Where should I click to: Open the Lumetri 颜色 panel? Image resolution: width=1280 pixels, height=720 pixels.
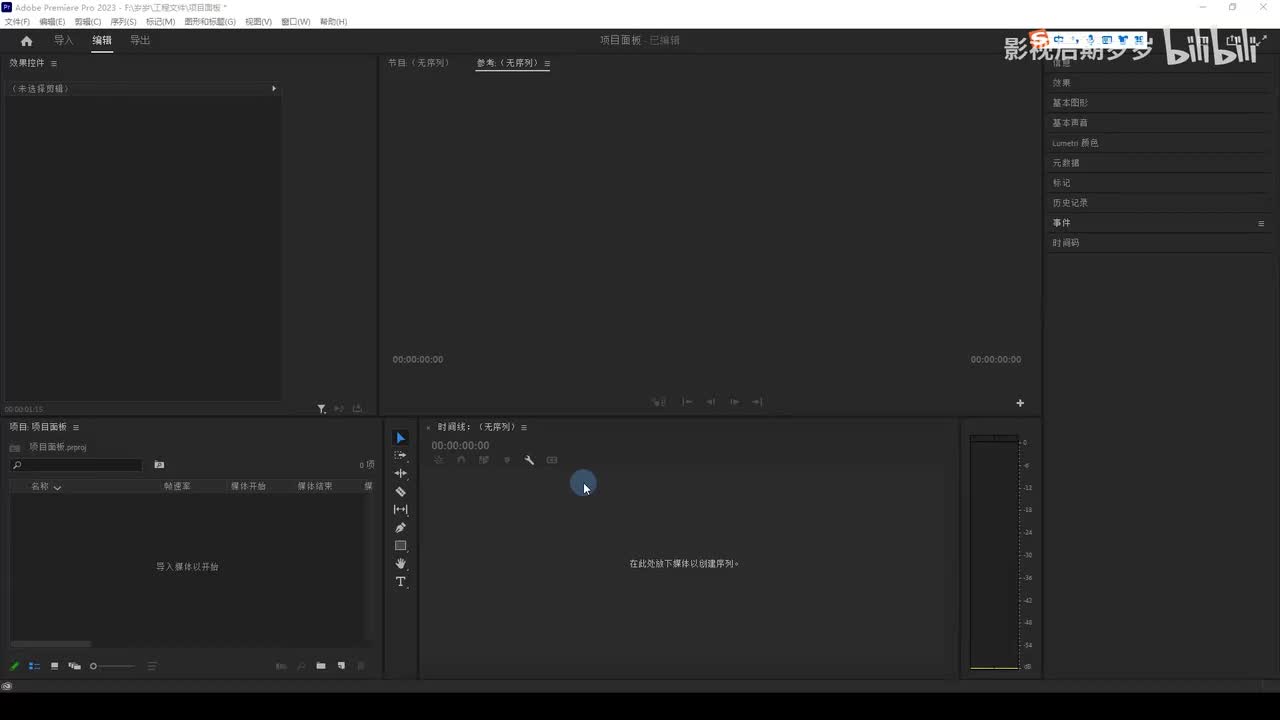click(1075, 143)
